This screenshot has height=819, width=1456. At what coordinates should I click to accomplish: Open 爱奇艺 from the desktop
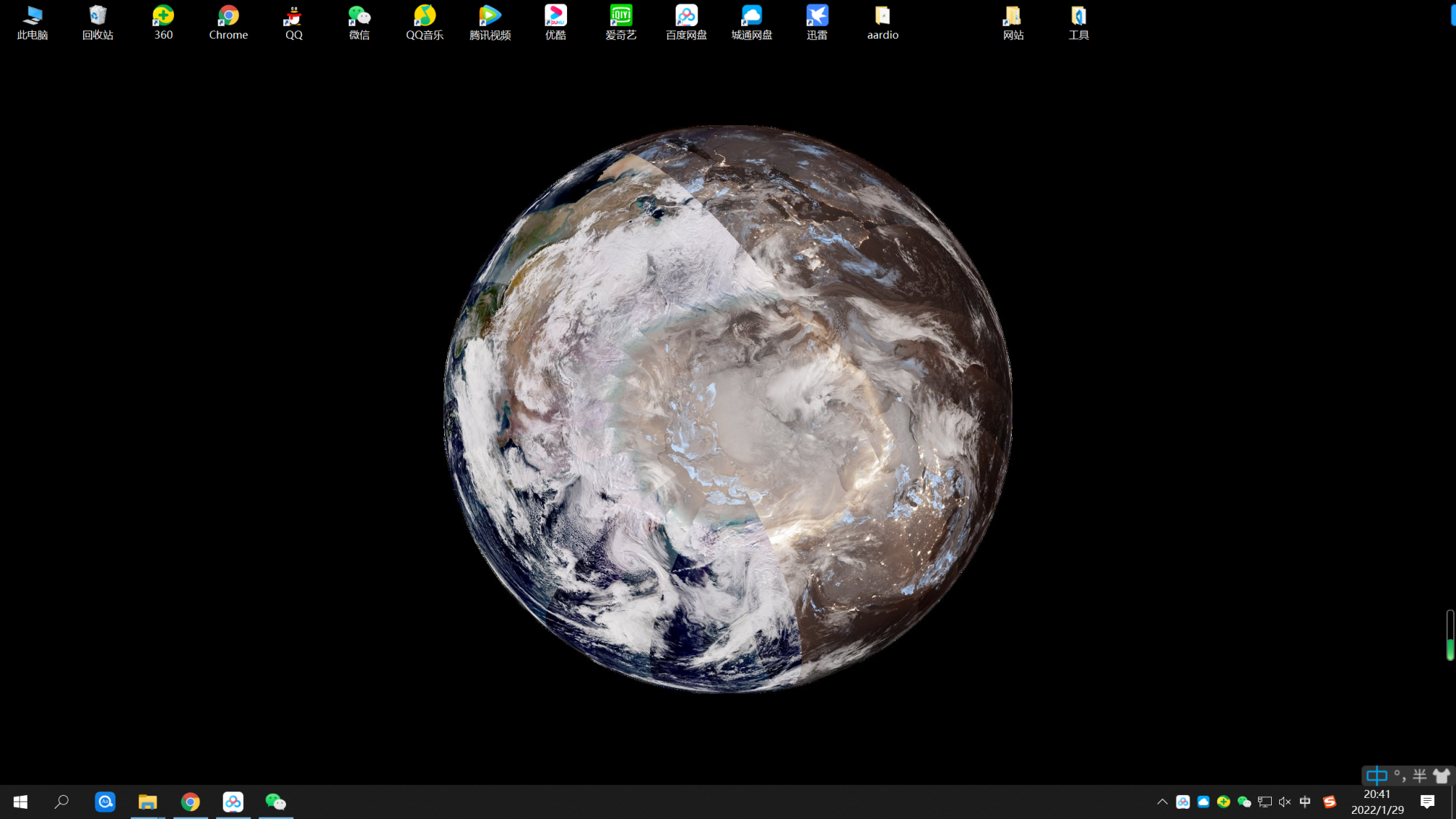620,16
